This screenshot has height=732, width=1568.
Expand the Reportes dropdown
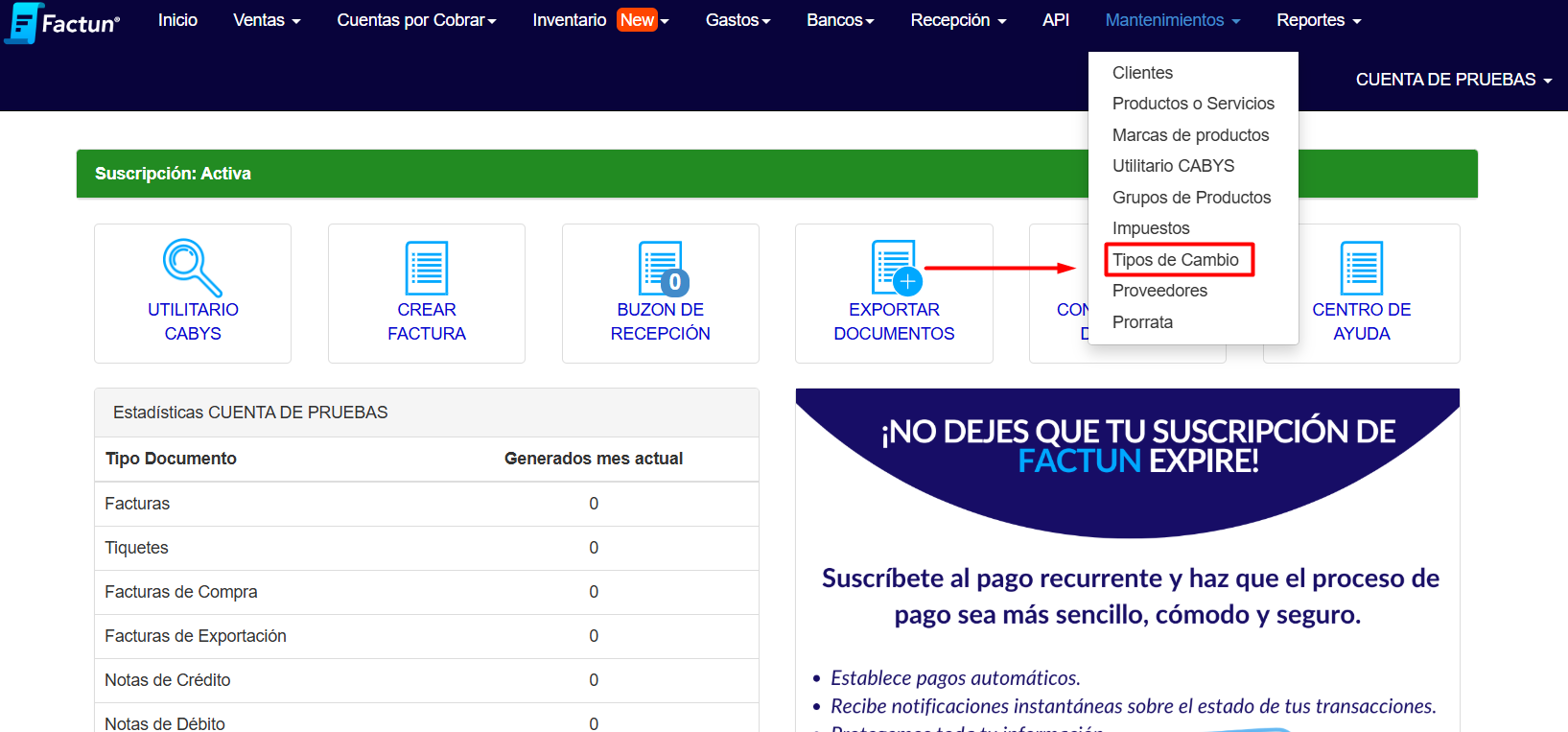(1319, 20)
